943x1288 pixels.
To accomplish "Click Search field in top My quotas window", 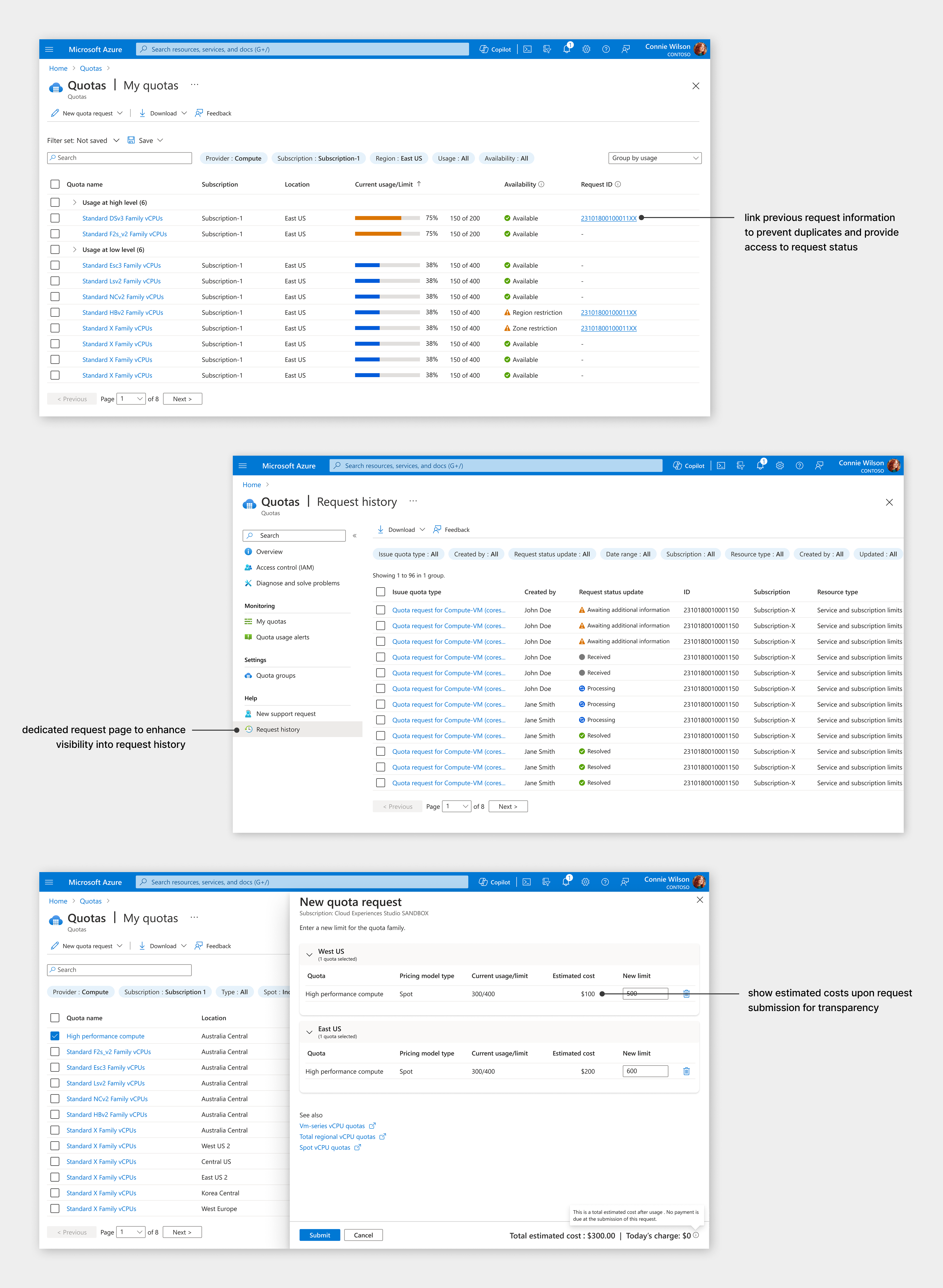I will click(x=119, y=158).
